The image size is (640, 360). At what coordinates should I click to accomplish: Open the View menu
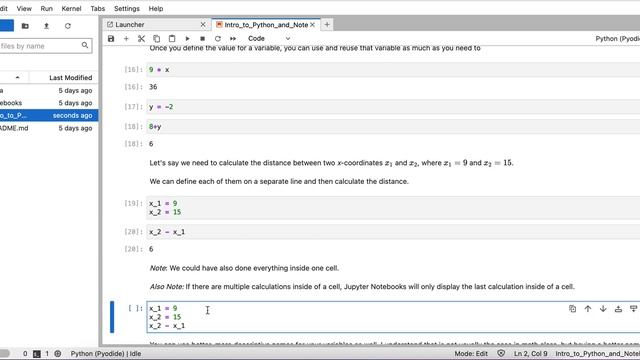(24, 8)
